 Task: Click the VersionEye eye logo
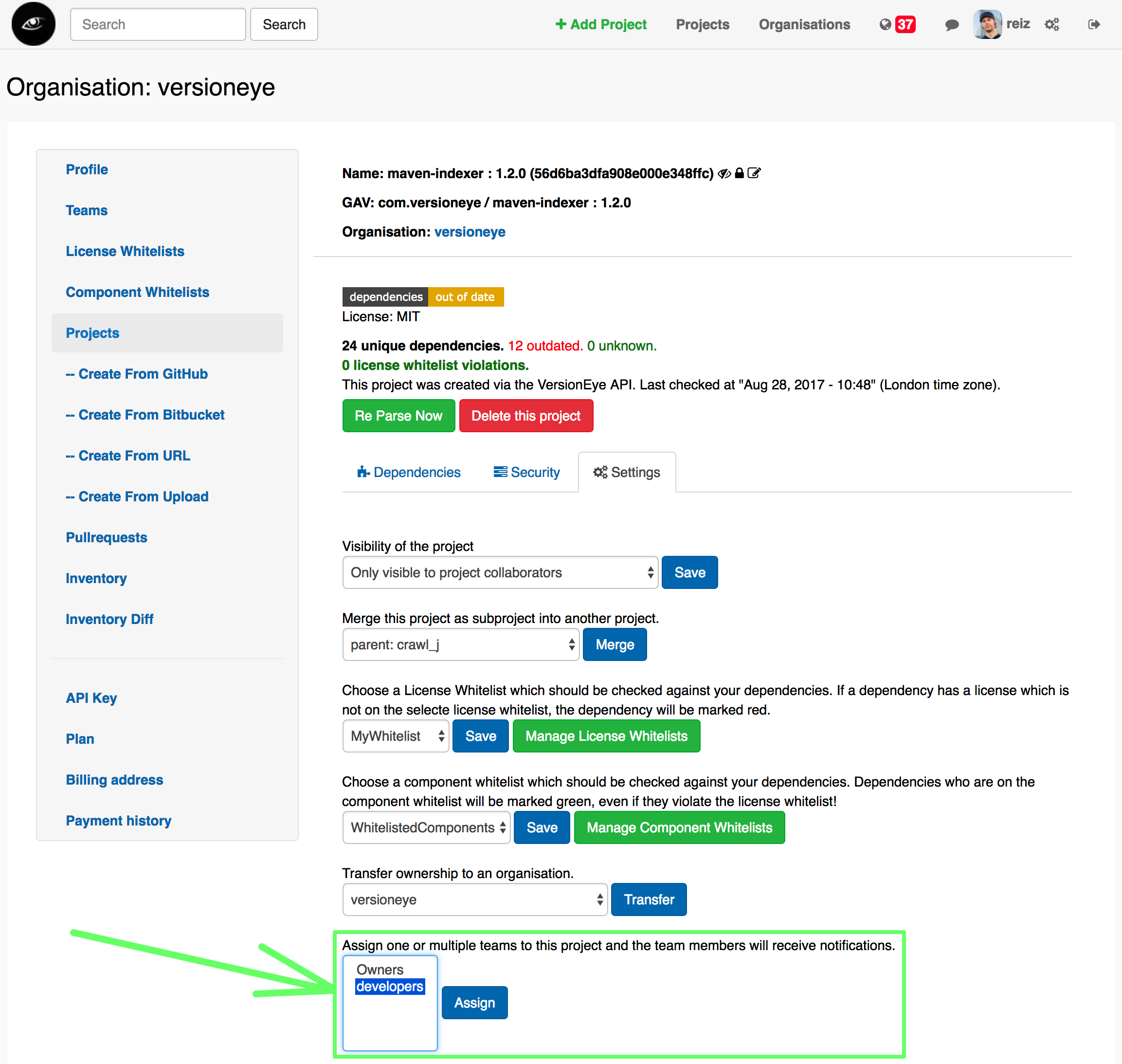[x=34, y=24]
